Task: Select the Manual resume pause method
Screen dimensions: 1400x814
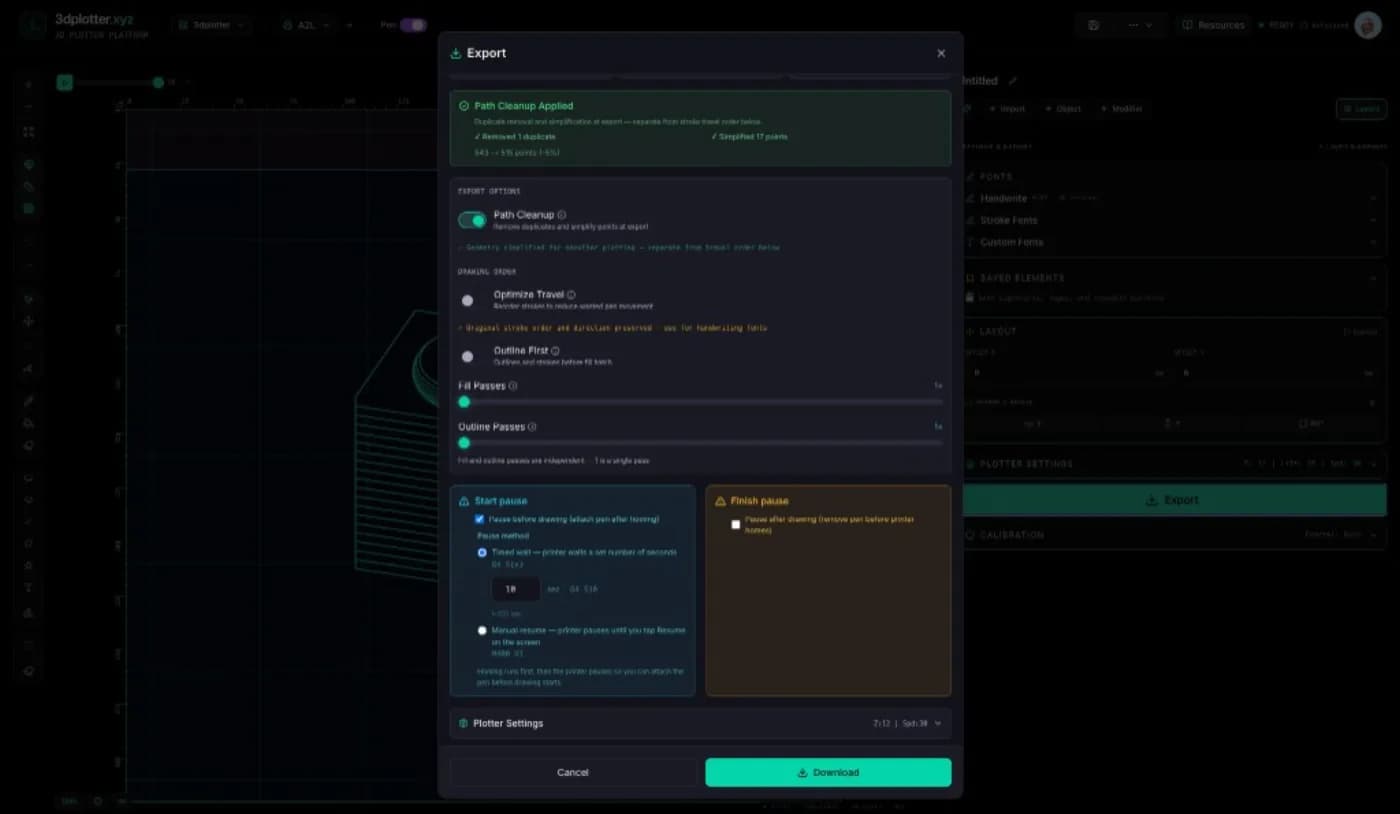Action: (482, 630)
